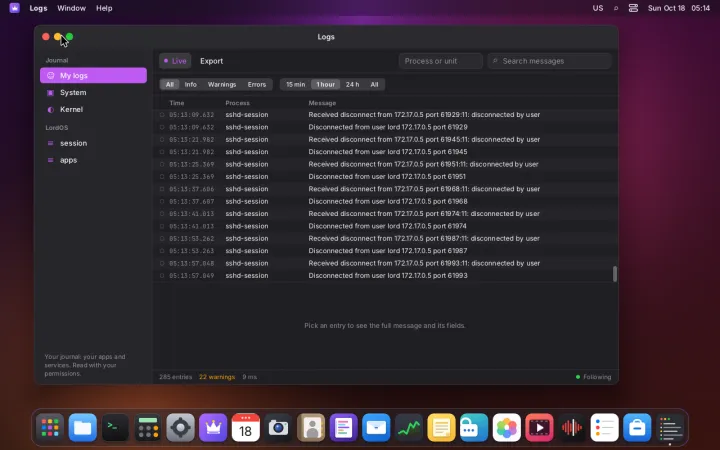Image resolution: width=720 pixels, height=450 pixels.
Task: Open the Help menu
Action: (x=104, y=8)
